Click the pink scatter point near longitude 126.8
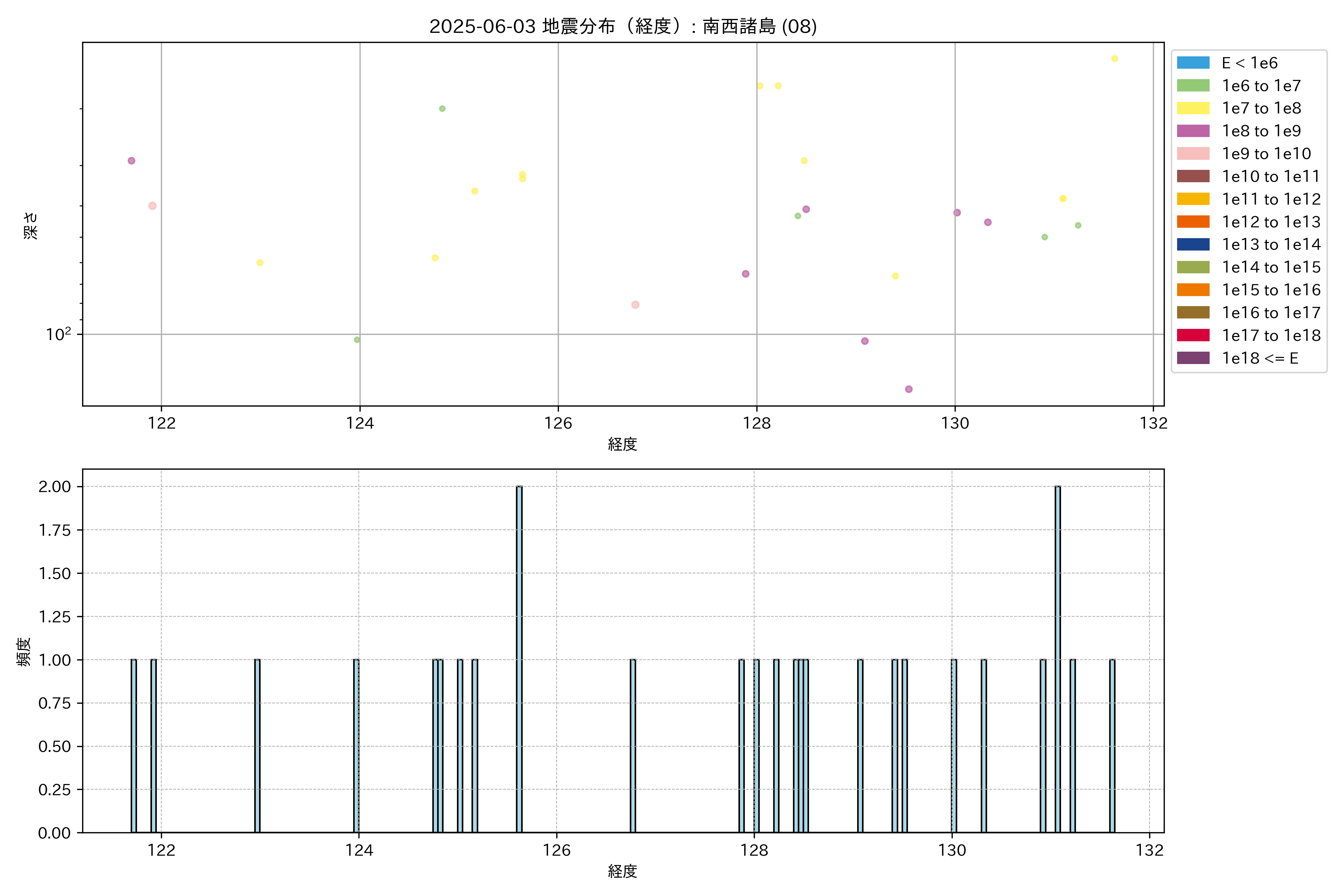 click(x=635, y=305)
